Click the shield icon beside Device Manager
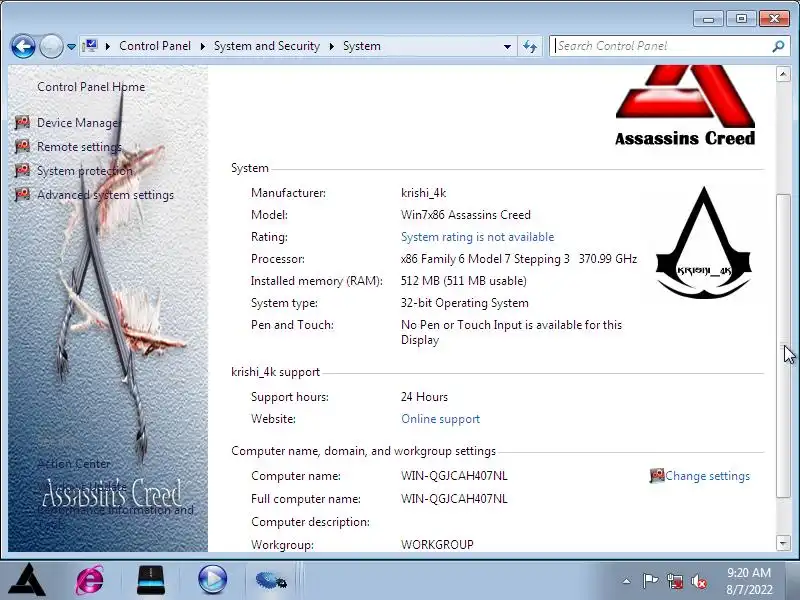The height and width of the screenshot is (600, 800). click(22, 122)
